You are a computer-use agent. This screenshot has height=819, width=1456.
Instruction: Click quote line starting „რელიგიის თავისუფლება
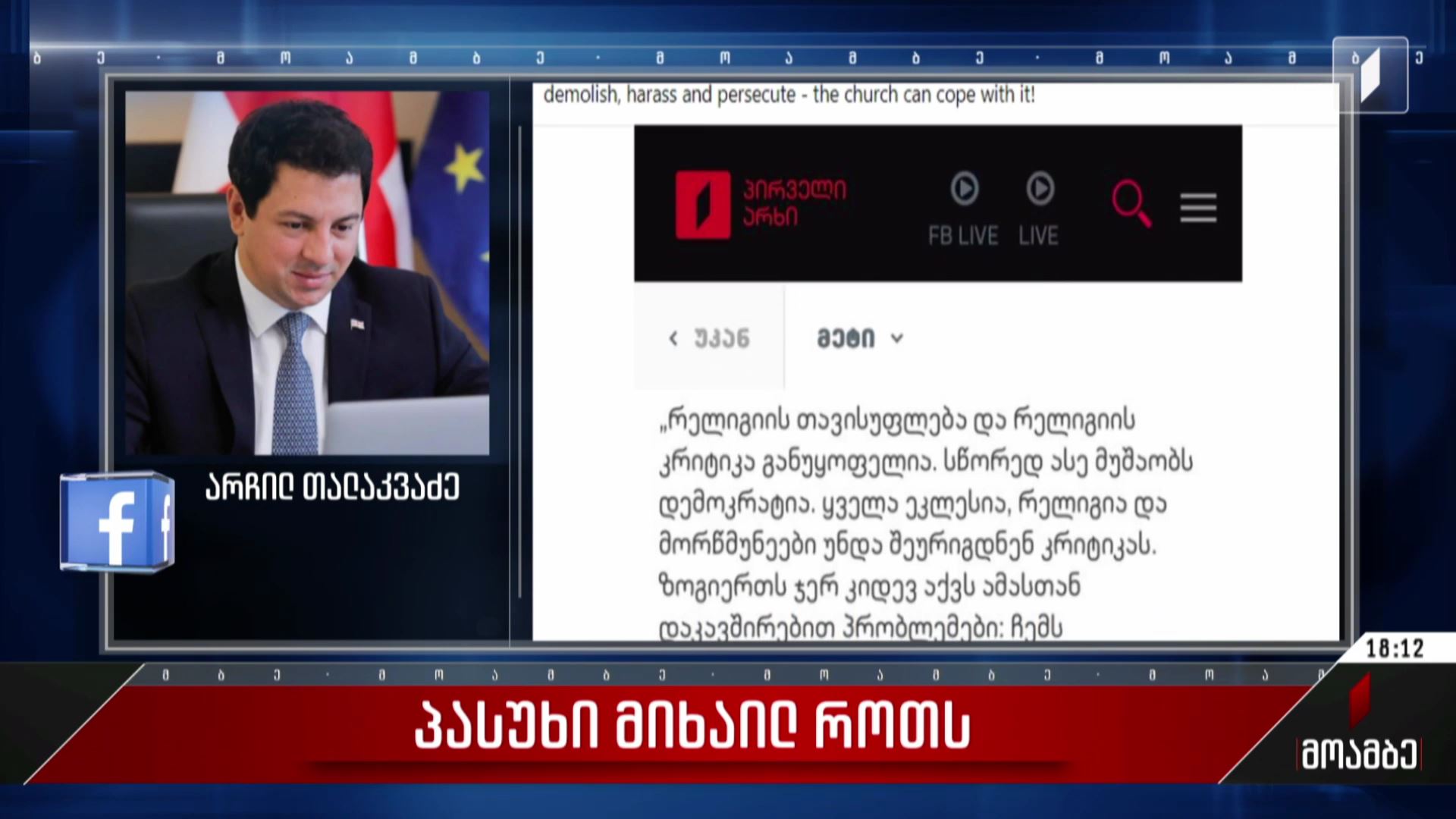[897, 420]
